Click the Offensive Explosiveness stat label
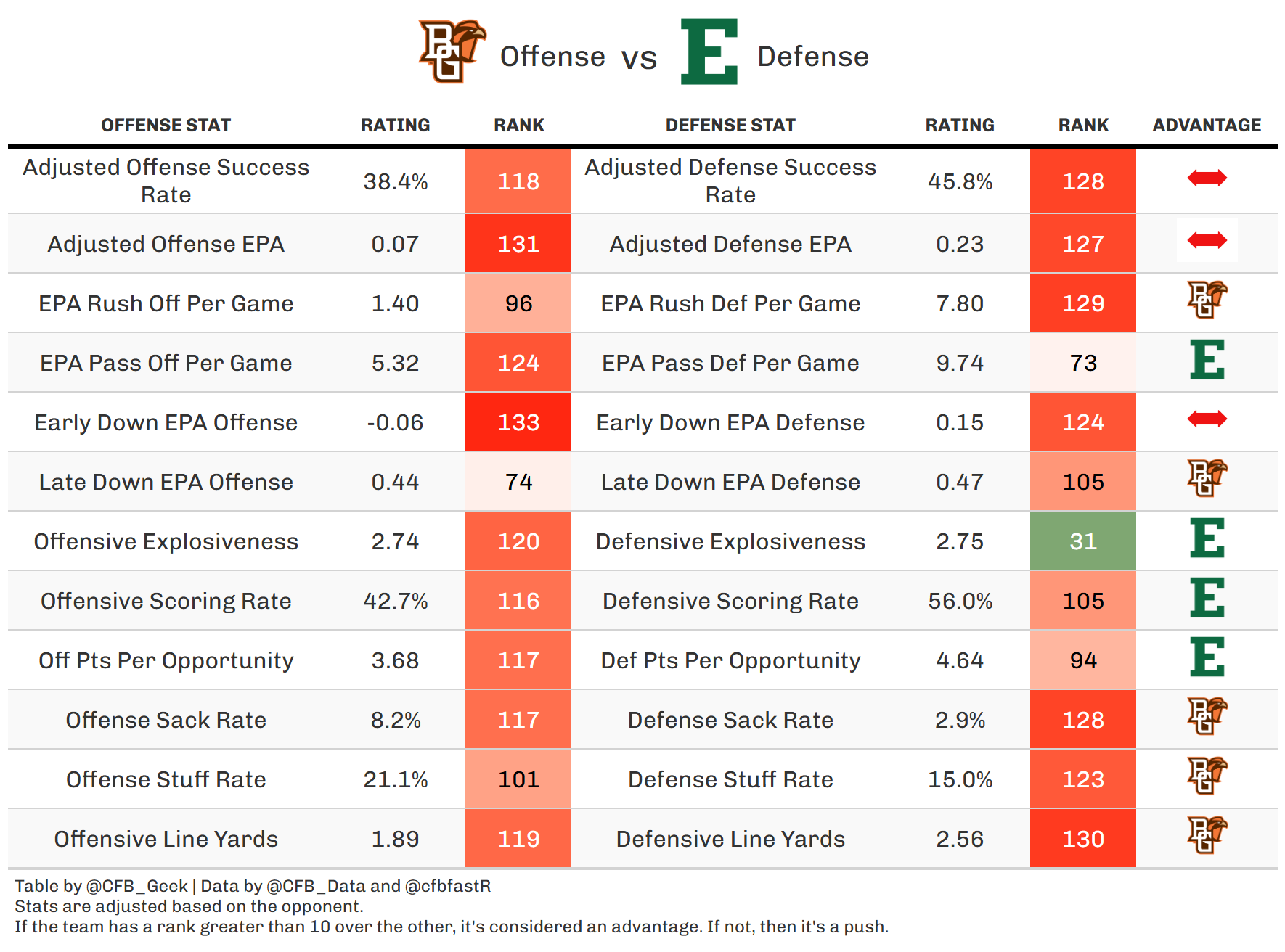The width and height of the screenshot is (1285, 952). point(166,541)
